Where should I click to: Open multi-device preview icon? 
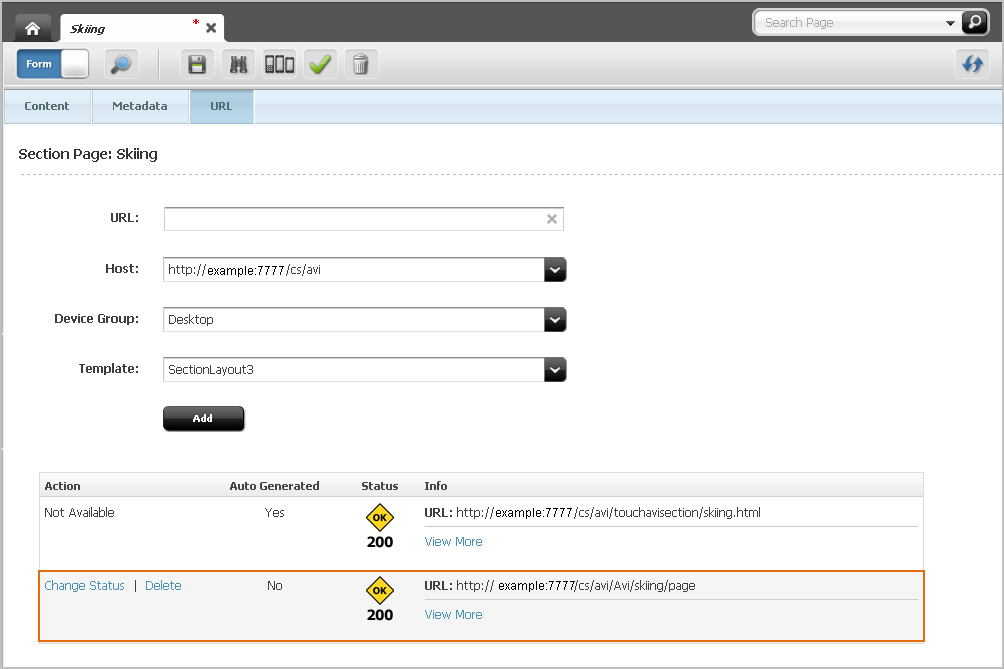279,64
